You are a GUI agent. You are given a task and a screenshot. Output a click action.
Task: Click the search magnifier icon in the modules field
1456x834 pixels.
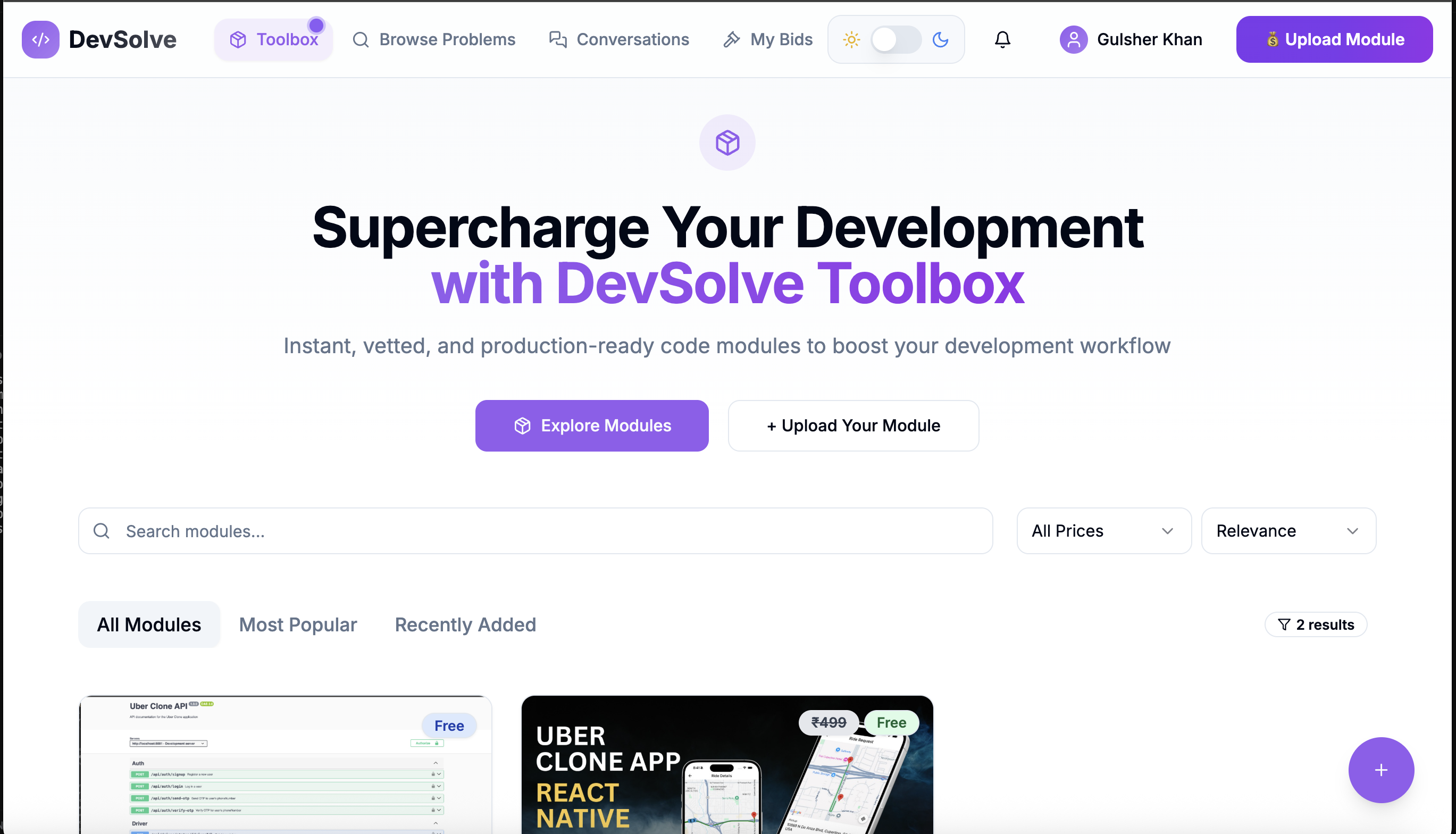(102, 531)
